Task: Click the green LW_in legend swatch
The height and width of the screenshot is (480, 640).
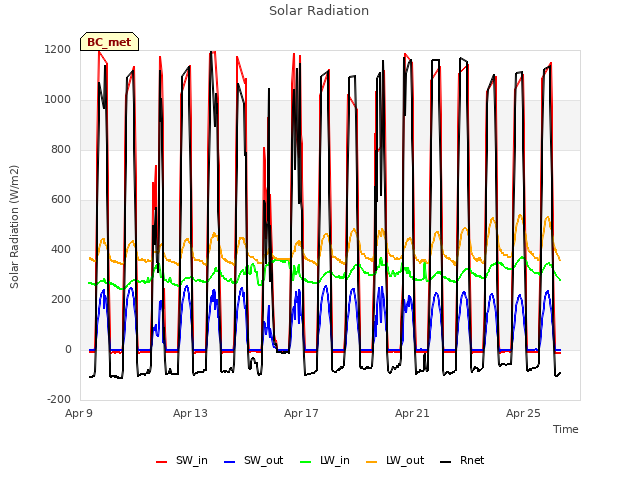Action: point(306,462)
